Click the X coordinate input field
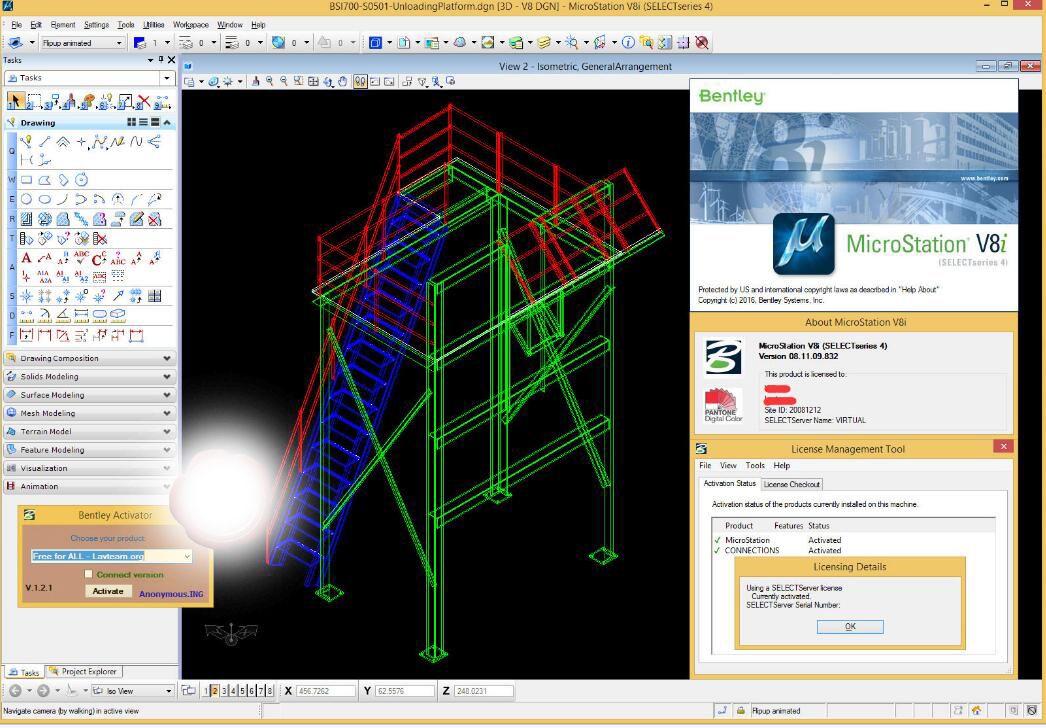The height and width of the screenshot is (728, 1046). [326, 691]
